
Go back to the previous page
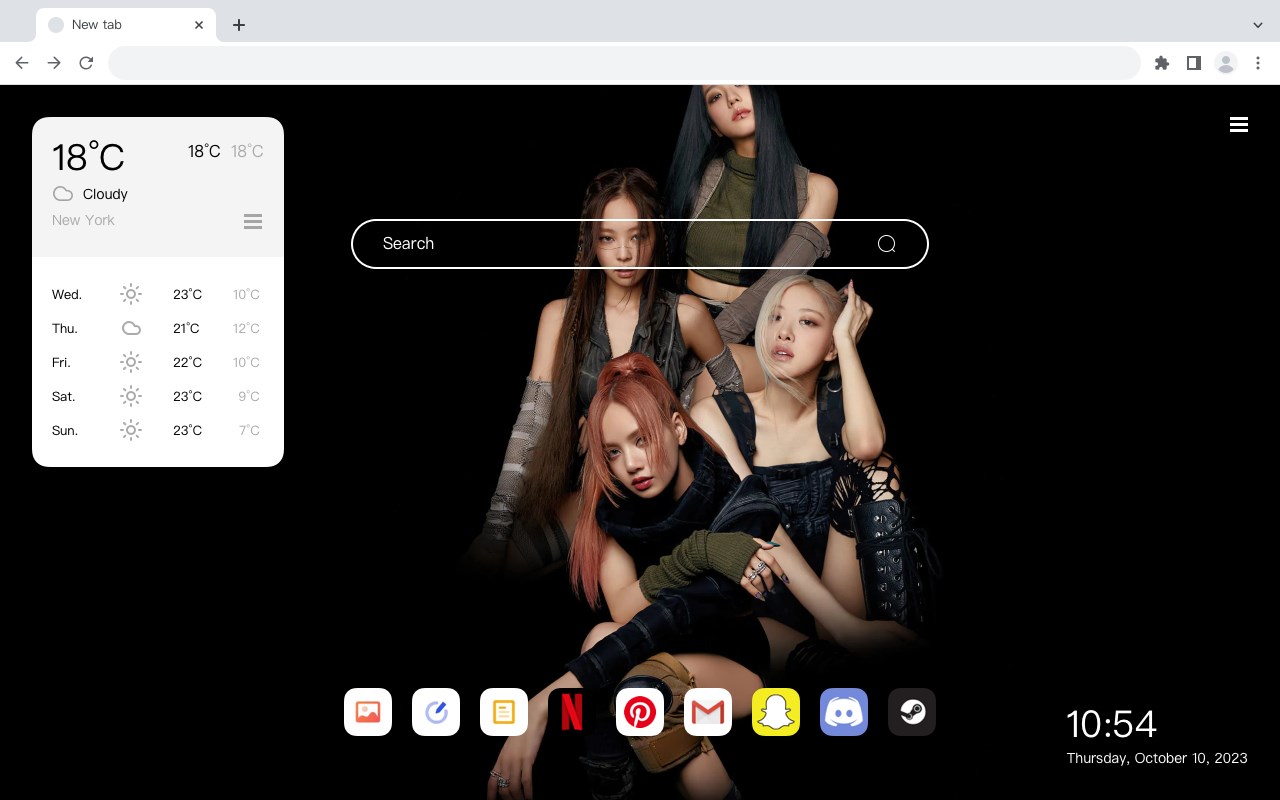22,63
